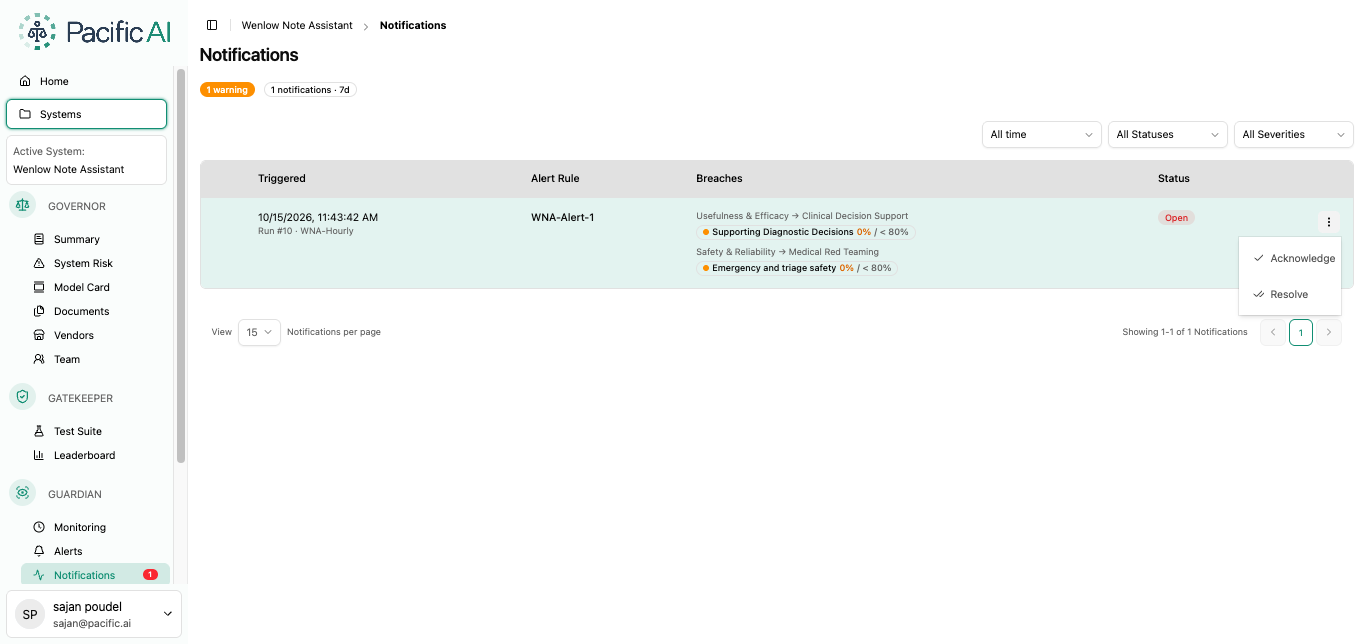Toggle the sidebar panel icon
Viewport: 1365px width, 644px height.
(x=212, y=25)
